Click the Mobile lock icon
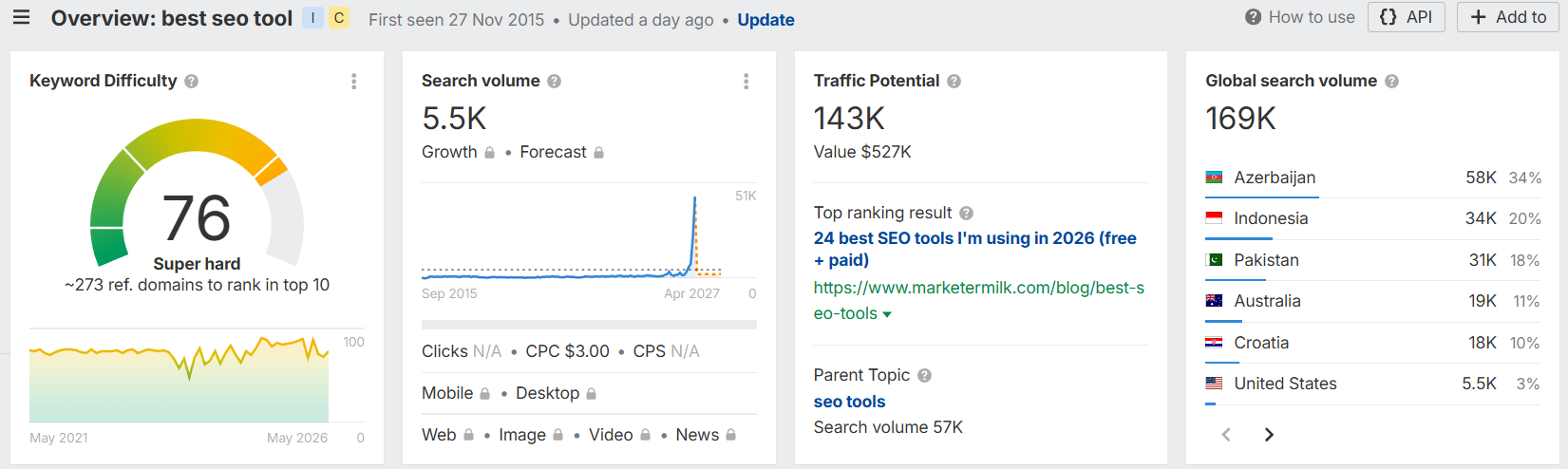 point(484,393)
